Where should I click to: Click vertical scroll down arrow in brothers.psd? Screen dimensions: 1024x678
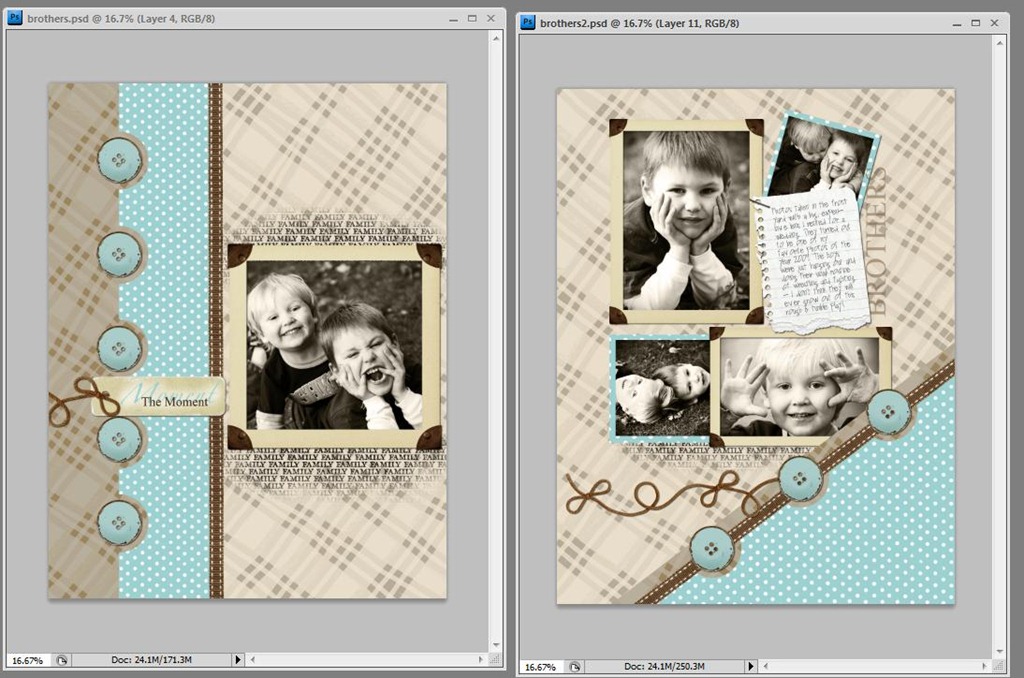tap(496, 645)
